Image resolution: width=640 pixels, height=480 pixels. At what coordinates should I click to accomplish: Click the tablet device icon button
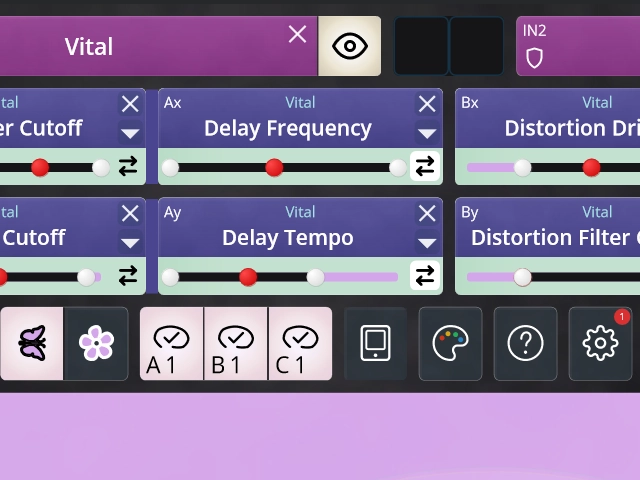click(x=376, y=343)
